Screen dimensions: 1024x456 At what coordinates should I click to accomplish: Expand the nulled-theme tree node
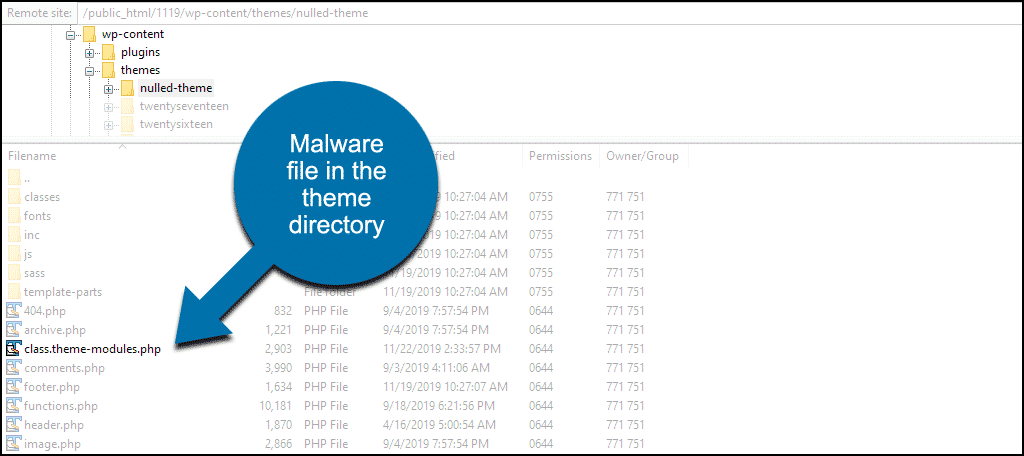[108, 89]
